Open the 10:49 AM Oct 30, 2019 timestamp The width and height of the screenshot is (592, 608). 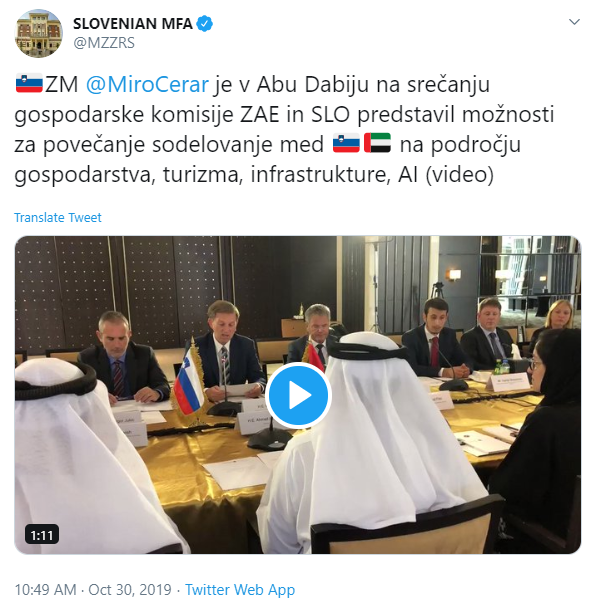tap(93, 590)
